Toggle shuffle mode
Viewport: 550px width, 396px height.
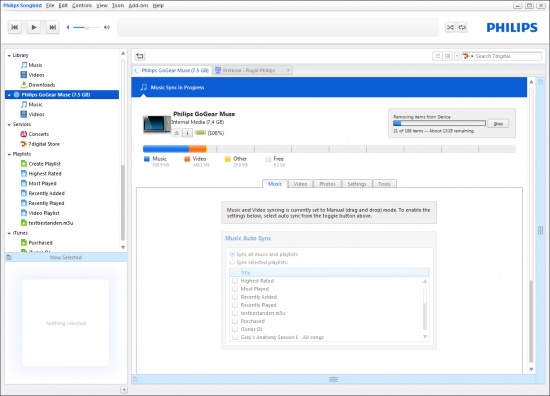pos(450,27)
